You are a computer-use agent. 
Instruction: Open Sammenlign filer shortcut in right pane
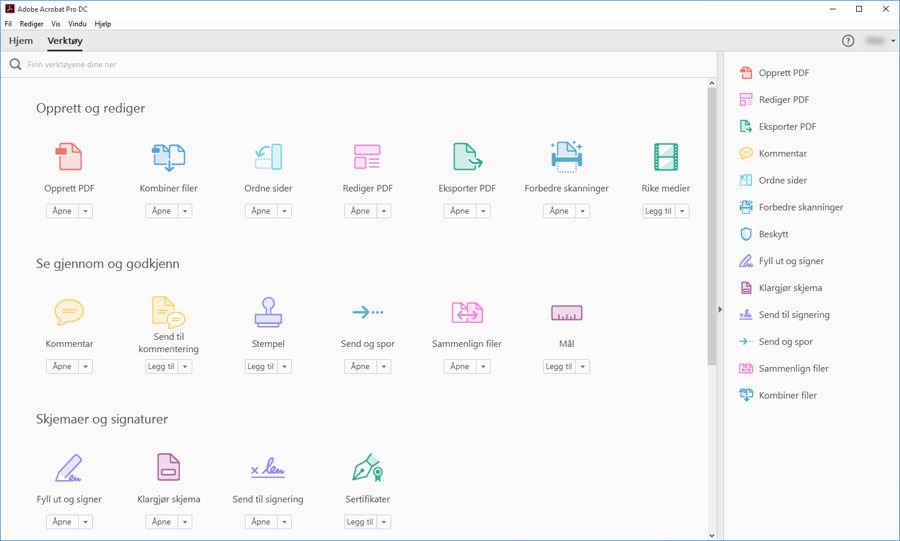pyautogui.click(x=783, y=368)
